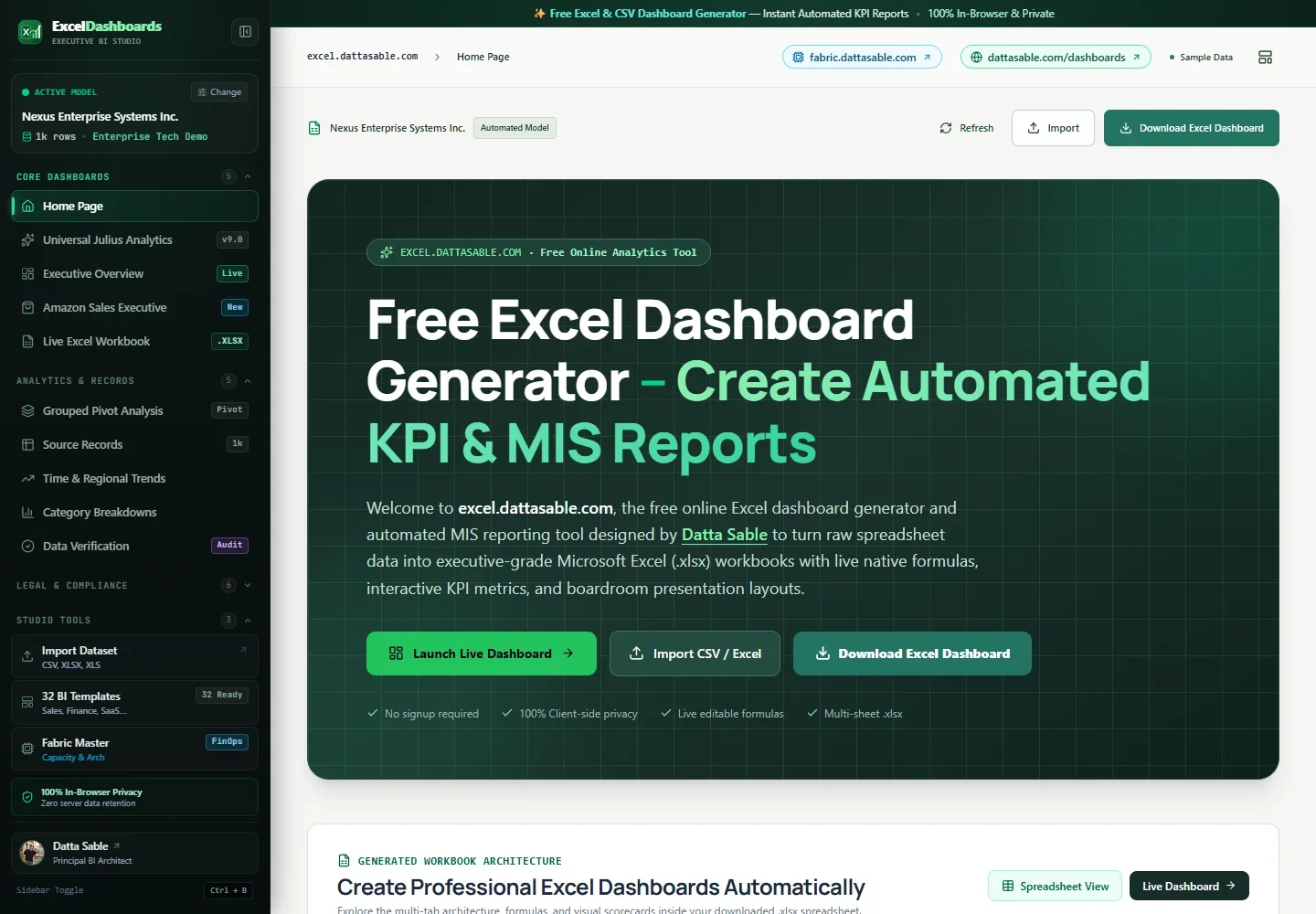
Task: Click Amazon Sales Executive bag icon
Action: 27,308
